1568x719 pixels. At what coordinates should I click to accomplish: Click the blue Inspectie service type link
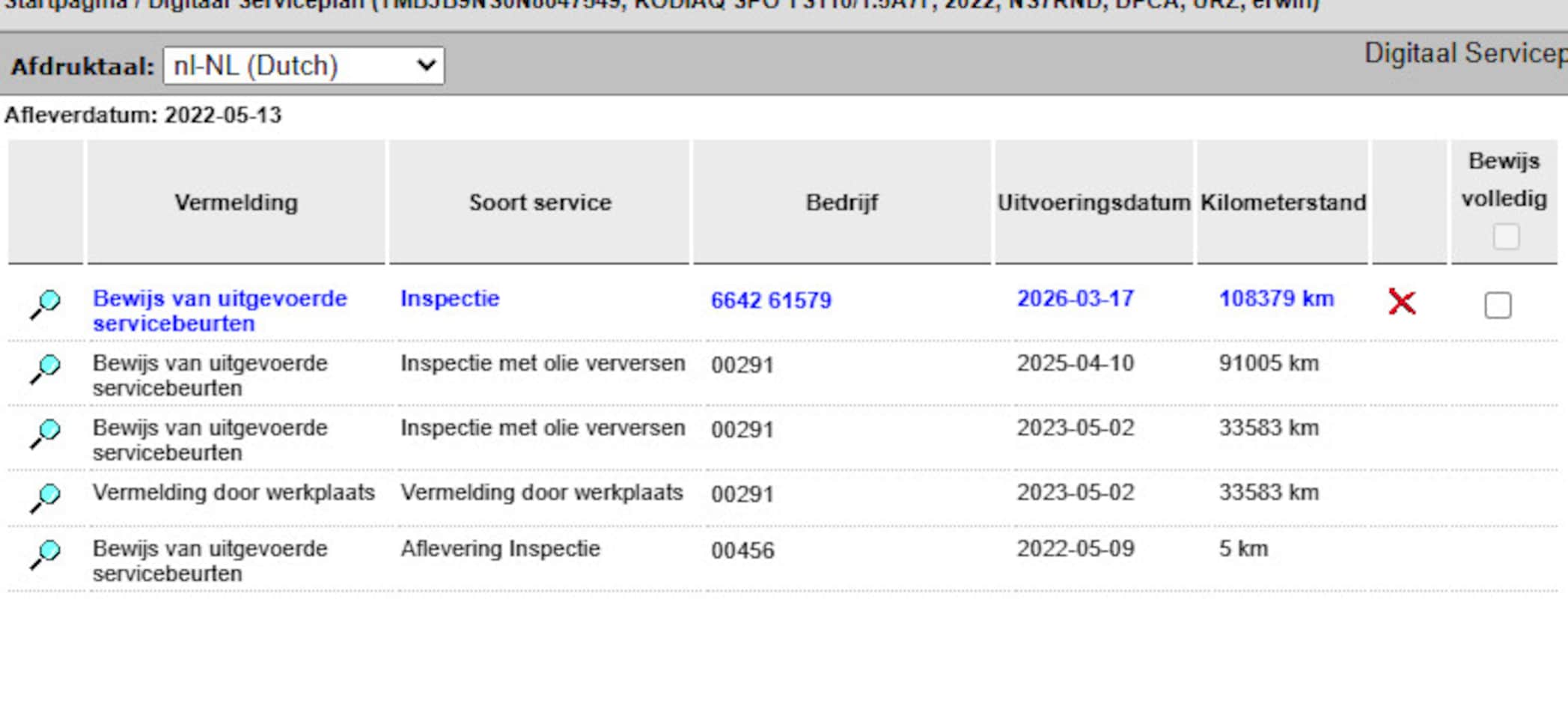[449, 298]
